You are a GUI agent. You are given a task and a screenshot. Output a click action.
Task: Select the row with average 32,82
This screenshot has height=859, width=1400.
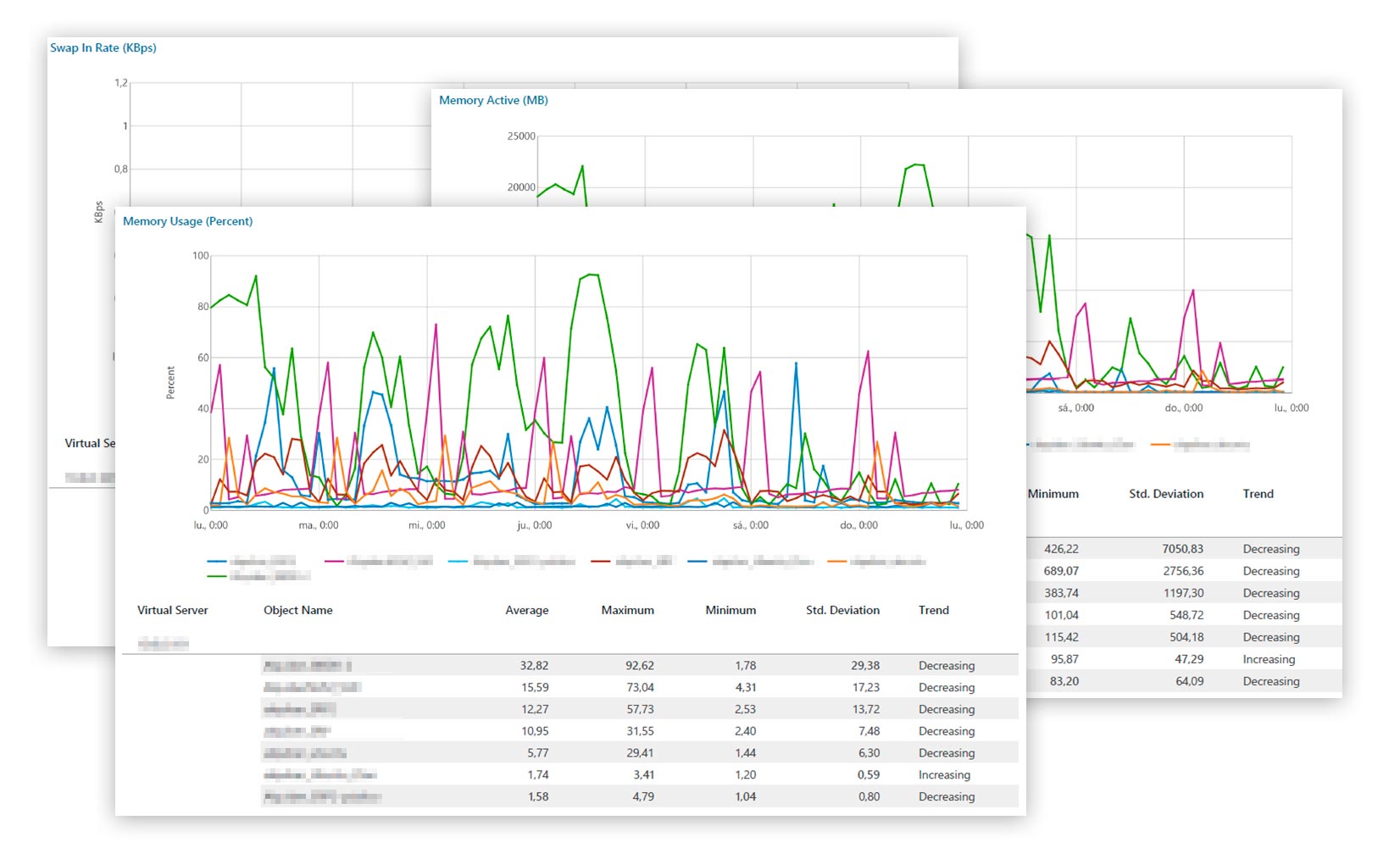coord(534,666)
